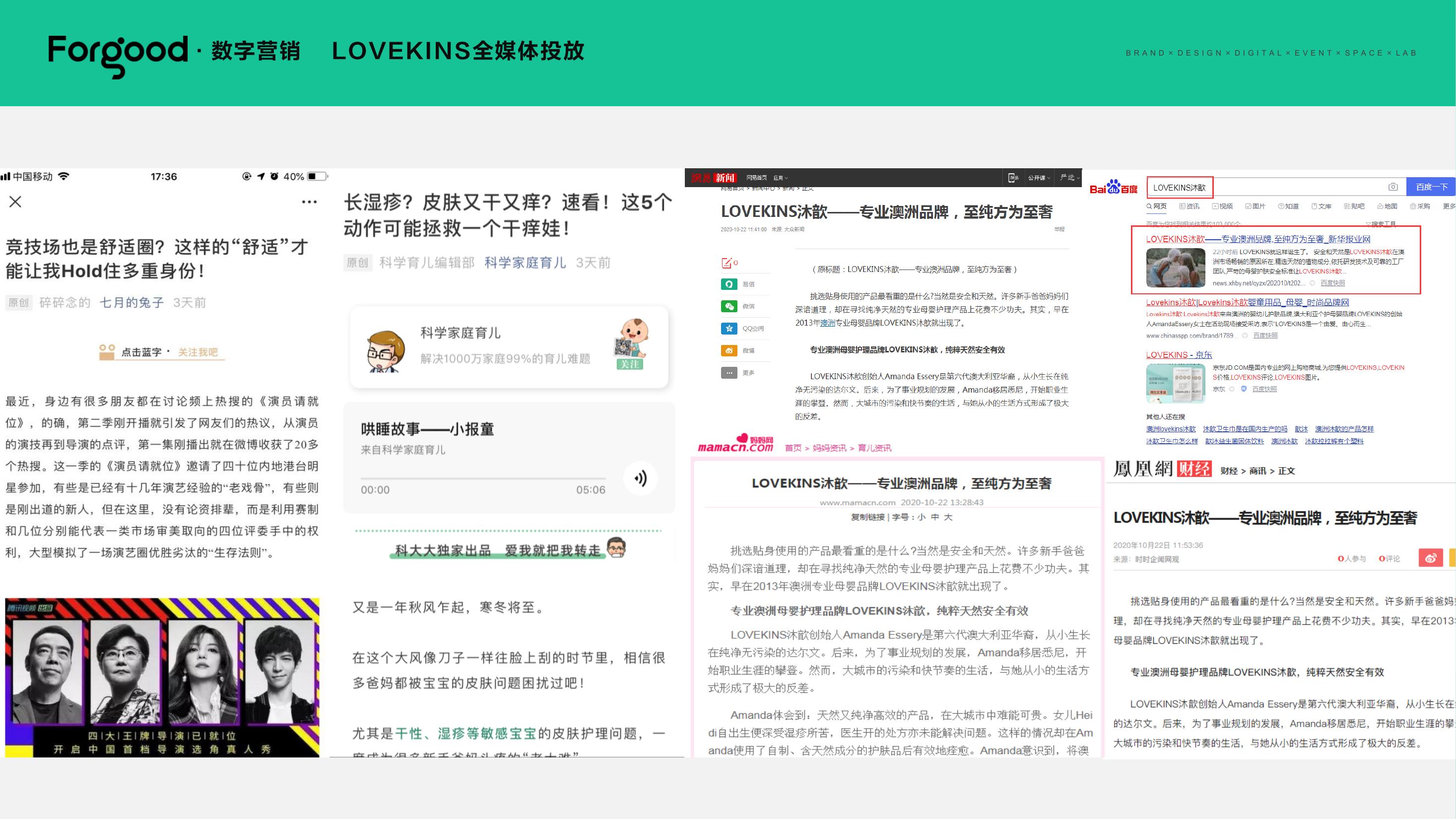Open the blue 科学家庭育儿 account link beside 科学育儿编辑部
The width and height of the screenshot is (1456, 819).
point(525,263)
